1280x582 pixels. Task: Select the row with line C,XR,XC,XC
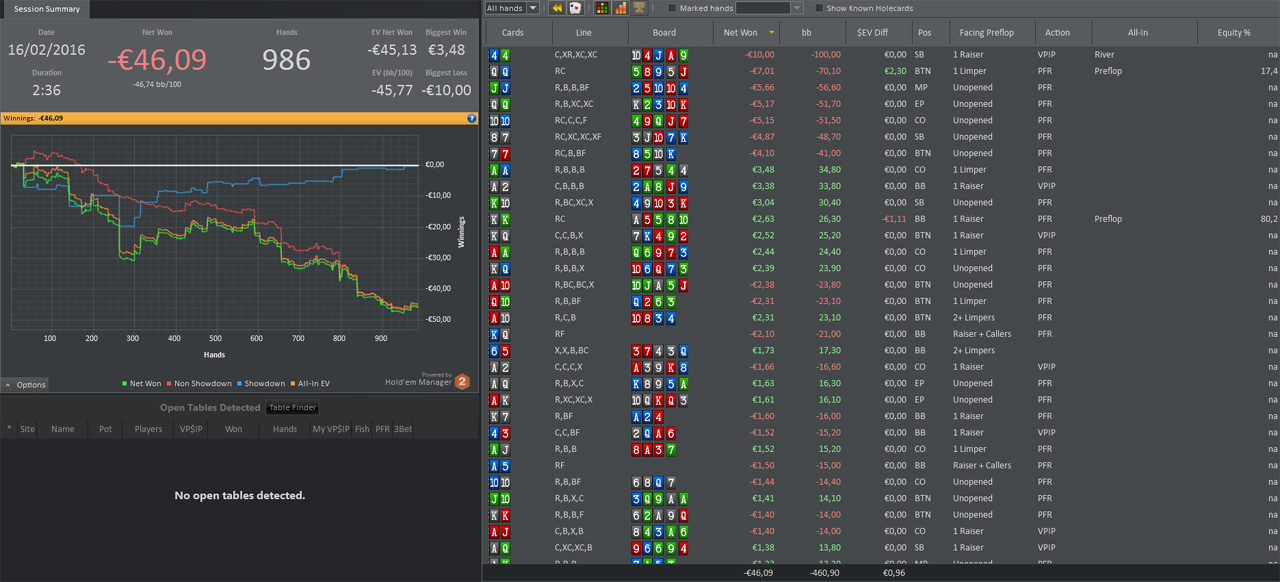coord(880,54)
